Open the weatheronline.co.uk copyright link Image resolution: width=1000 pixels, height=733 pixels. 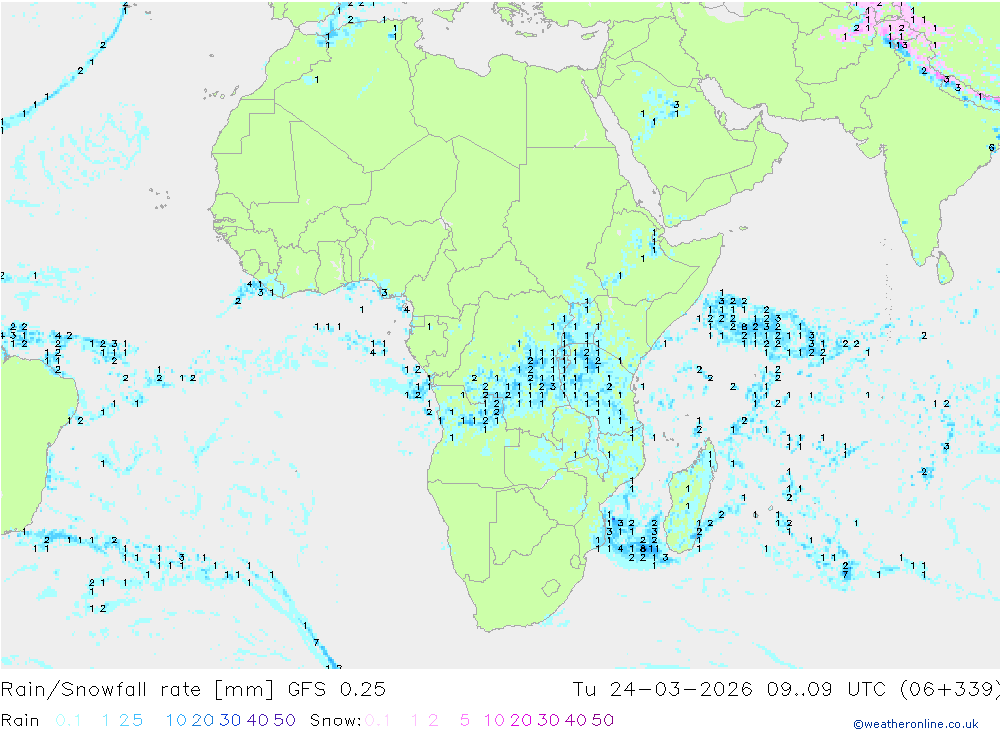point(916,724)
